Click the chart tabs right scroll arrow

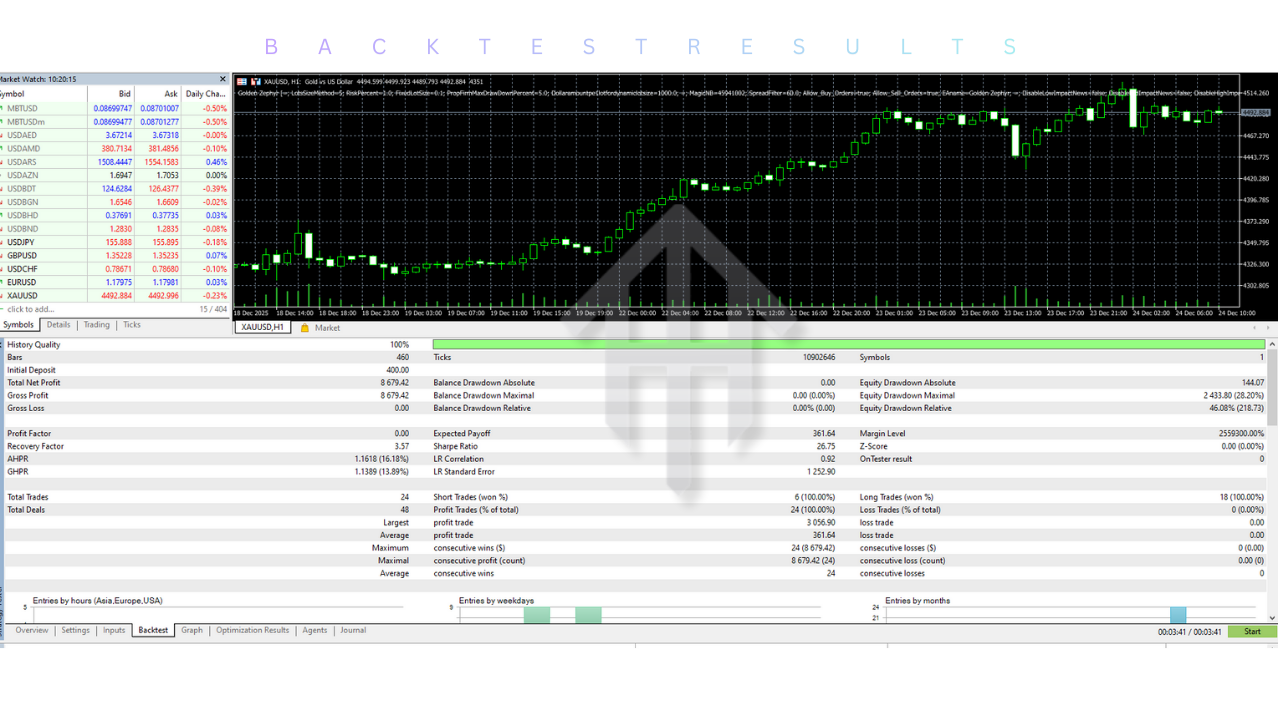coord(1270,328)
